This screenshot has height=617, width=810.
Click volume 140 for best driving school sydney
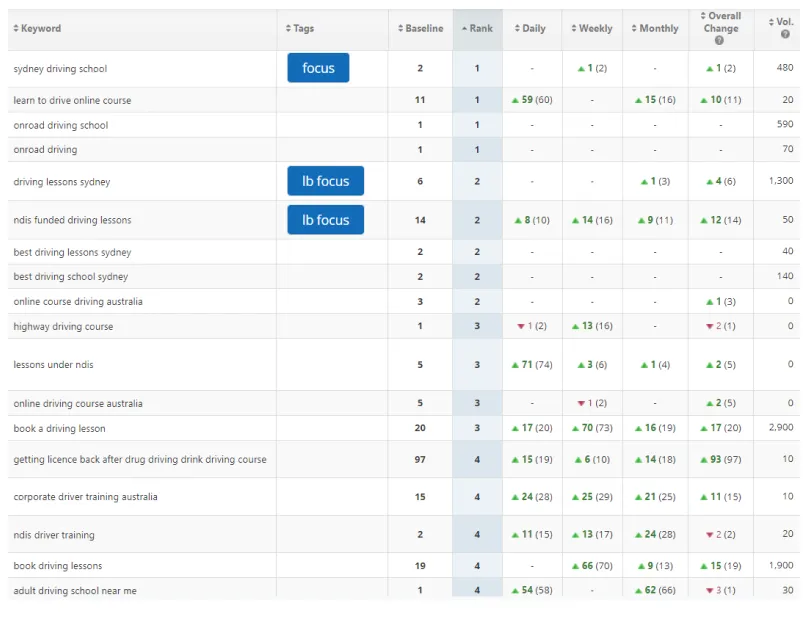pyautogui.click(x=785, y=276)
